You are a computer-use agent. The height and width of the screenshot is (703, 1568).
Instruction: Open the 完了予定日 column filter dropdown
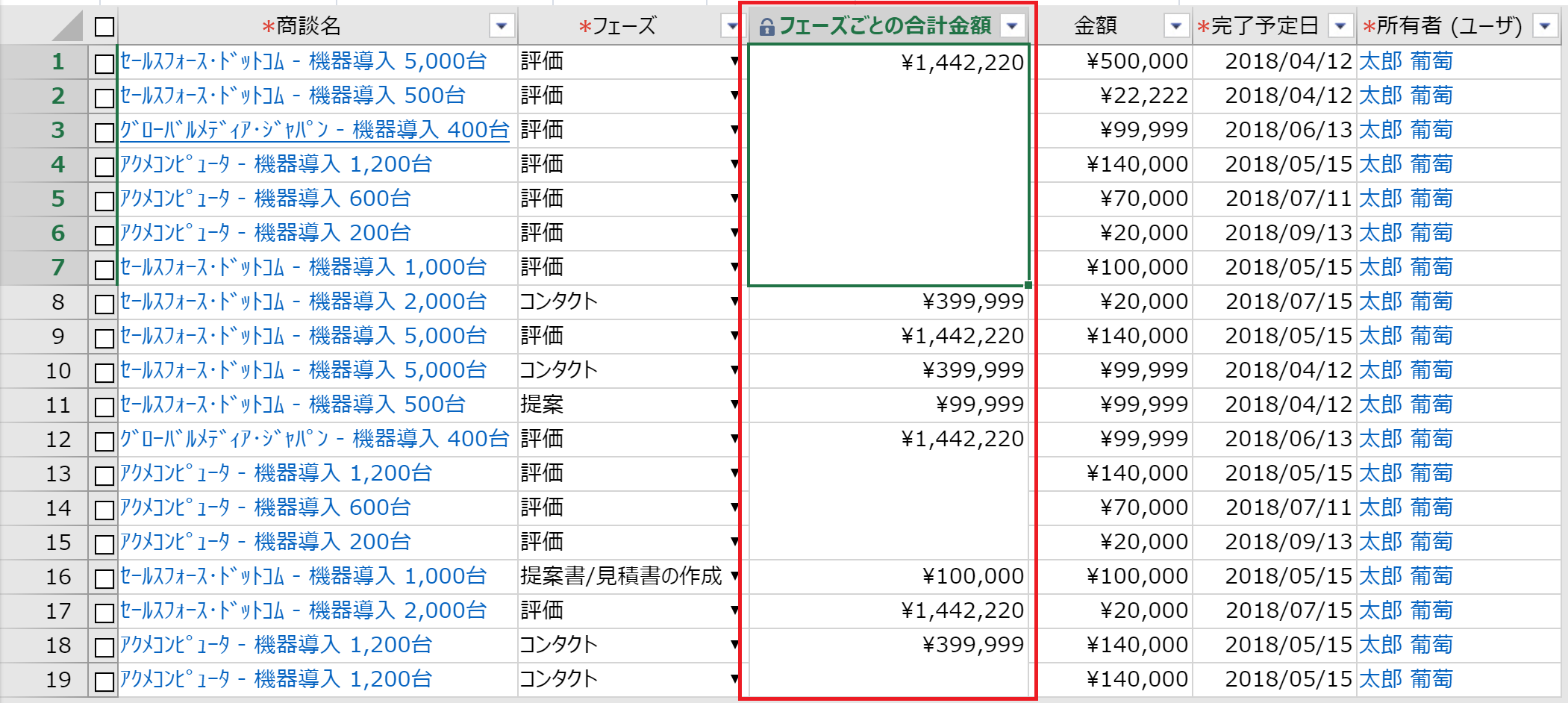[1340, 27]
